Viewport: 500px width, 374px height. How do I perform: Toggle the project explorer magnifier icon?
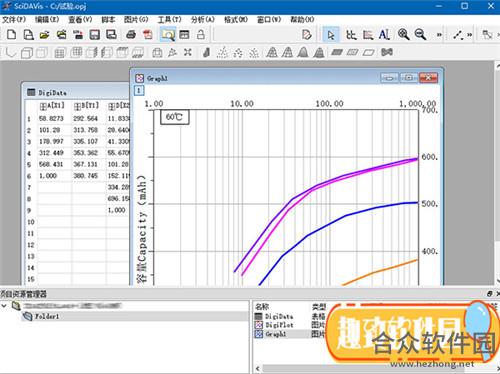(168, 34)
